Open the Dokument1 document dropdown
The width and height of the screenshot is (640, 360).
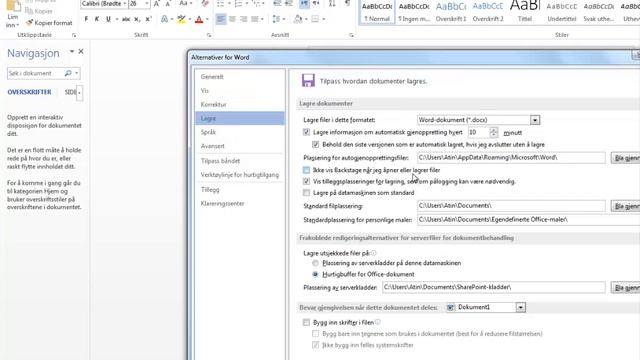tap(520, 307)
